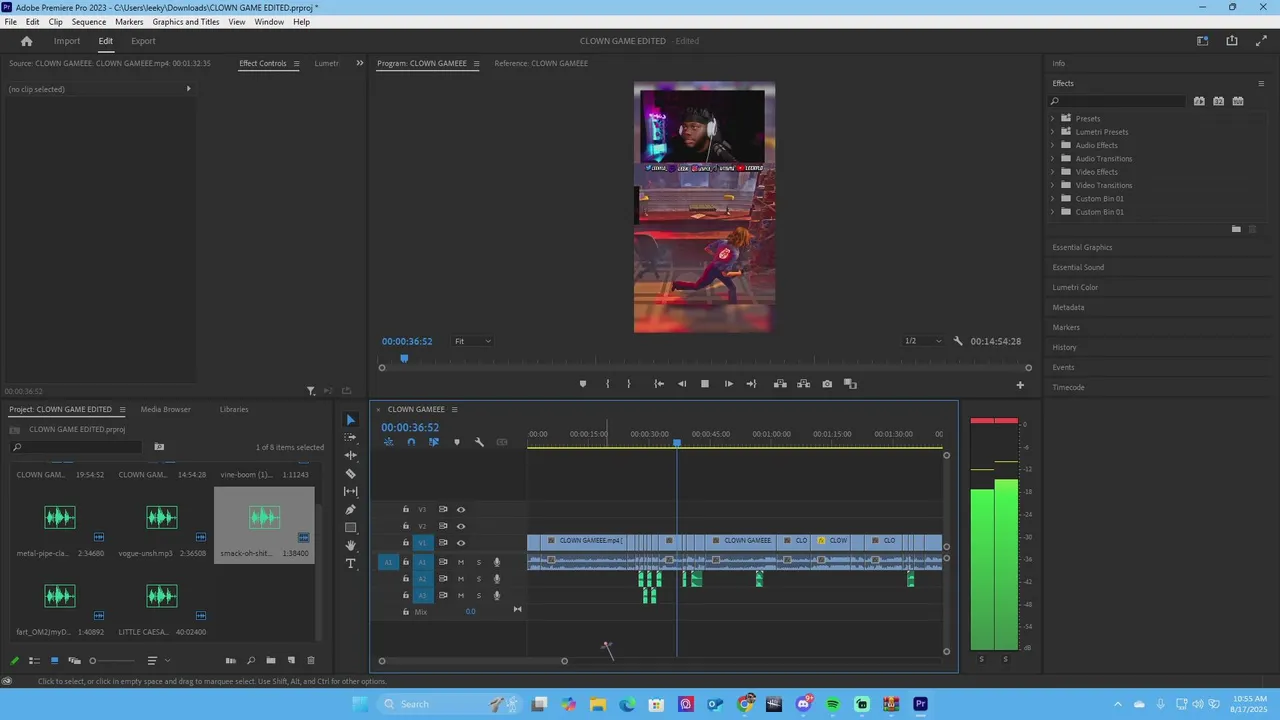Screen dimensions: 1280x720
Task: Expand the Audio Transitions folder
Action: point(1052,159)
